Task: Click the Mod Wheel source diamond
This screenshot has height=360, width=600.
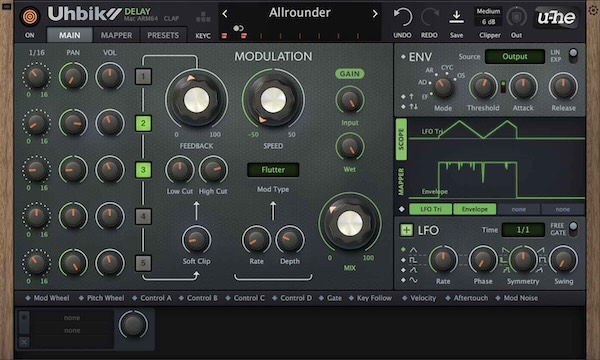Action: pos(28,298)
